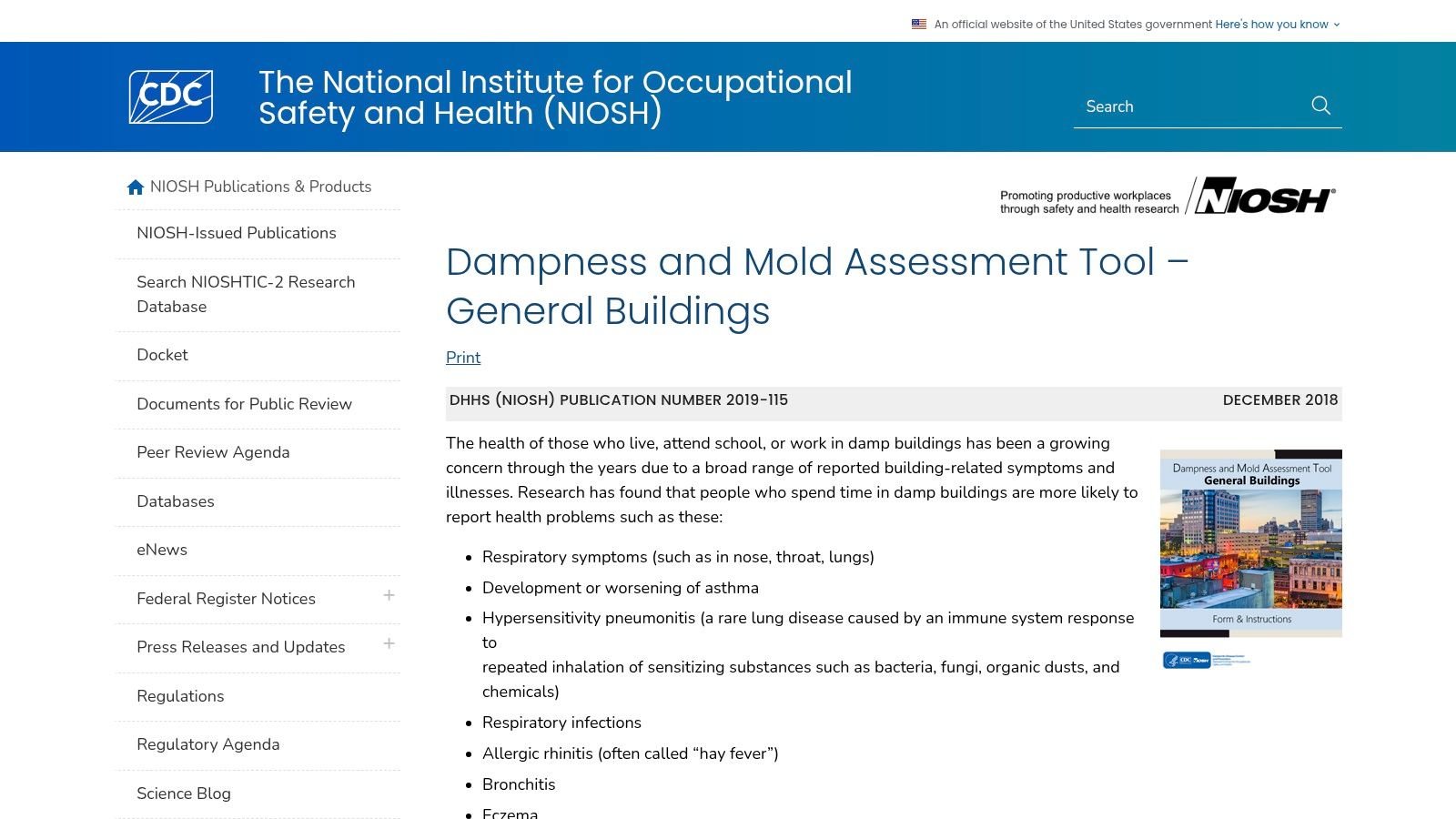The height and width of the screenshot is (819, 1456).
Task: Select Docket from the sidebar menu
Action: 162,355
